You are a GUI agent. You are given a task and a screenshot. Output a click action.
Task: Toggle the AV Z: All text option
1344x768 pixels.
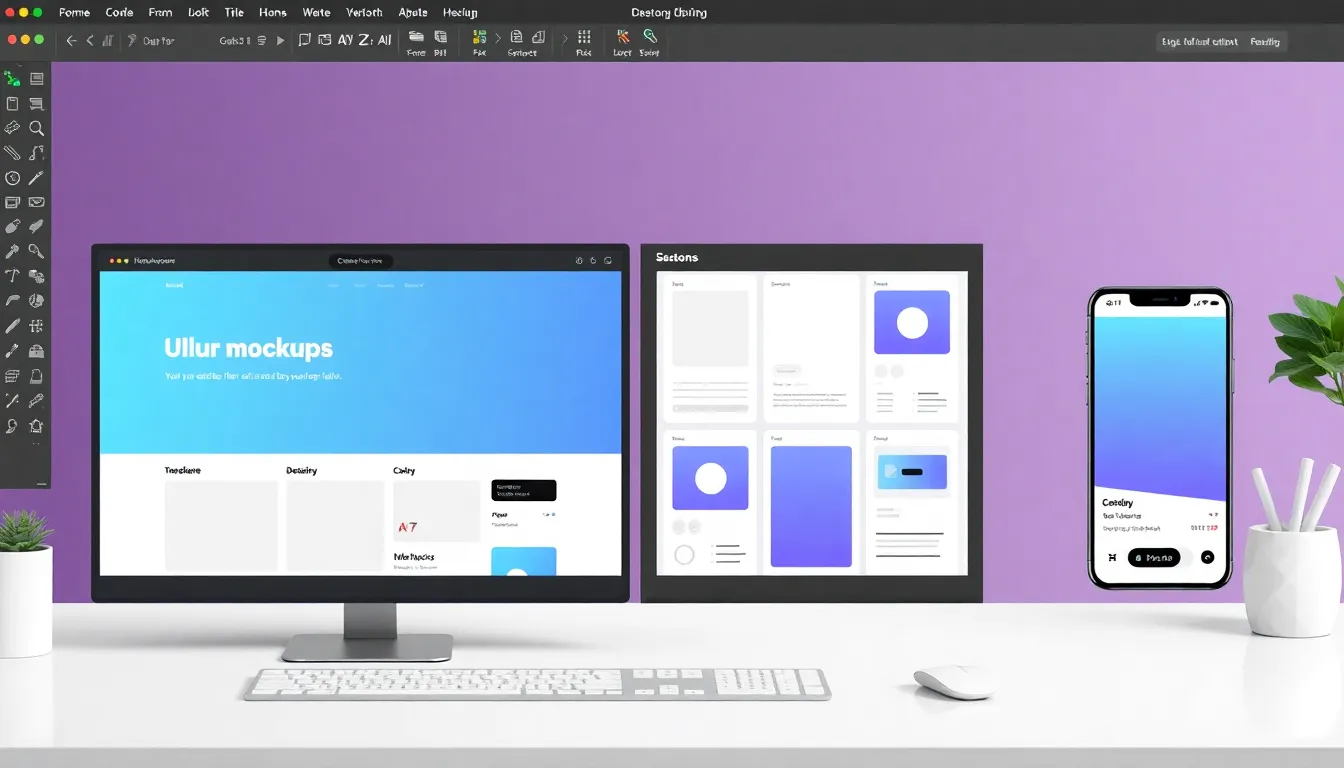[365, 39]
